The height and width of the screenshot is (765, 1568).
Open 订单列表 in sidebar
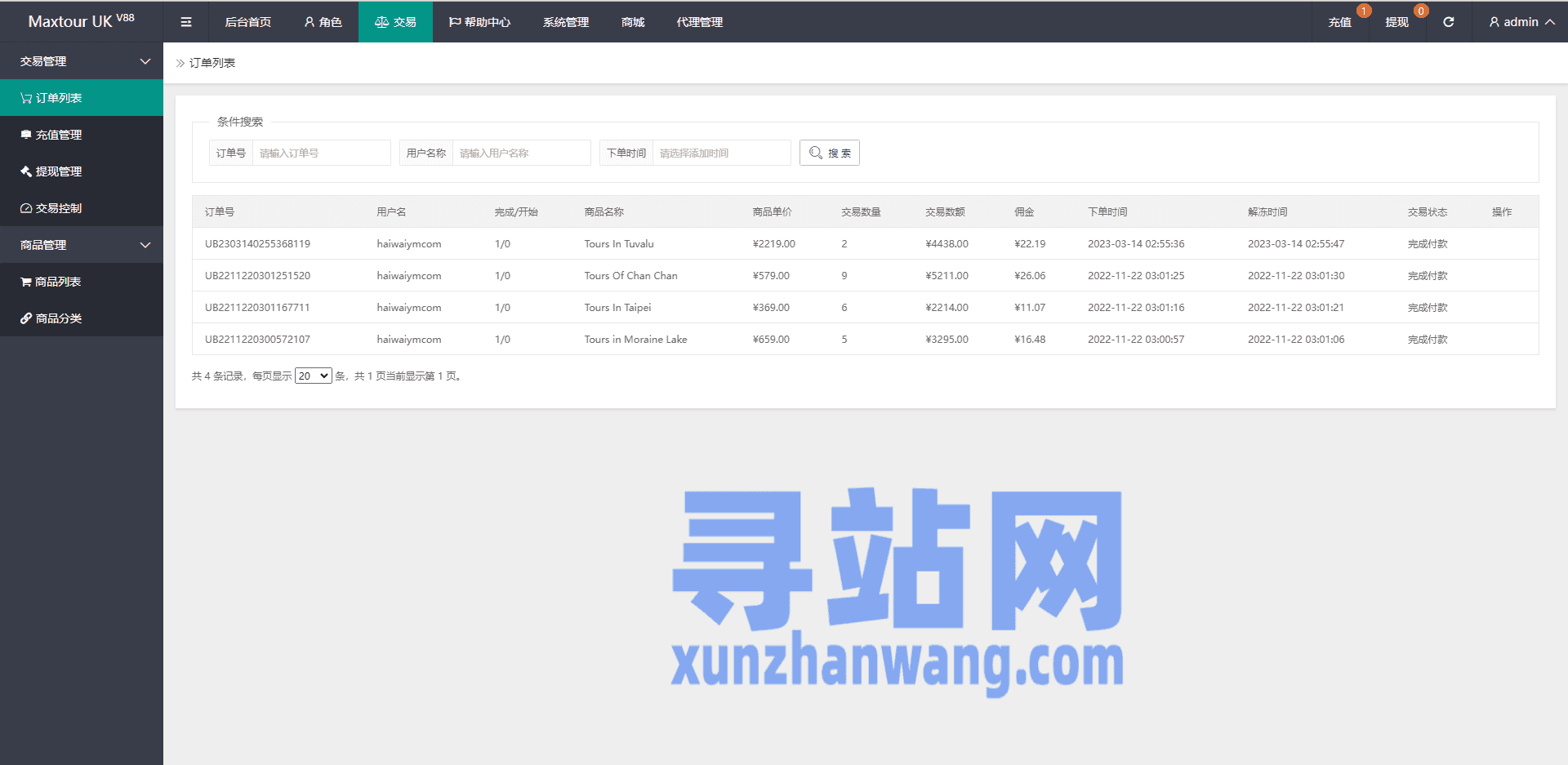pos(82,98)
